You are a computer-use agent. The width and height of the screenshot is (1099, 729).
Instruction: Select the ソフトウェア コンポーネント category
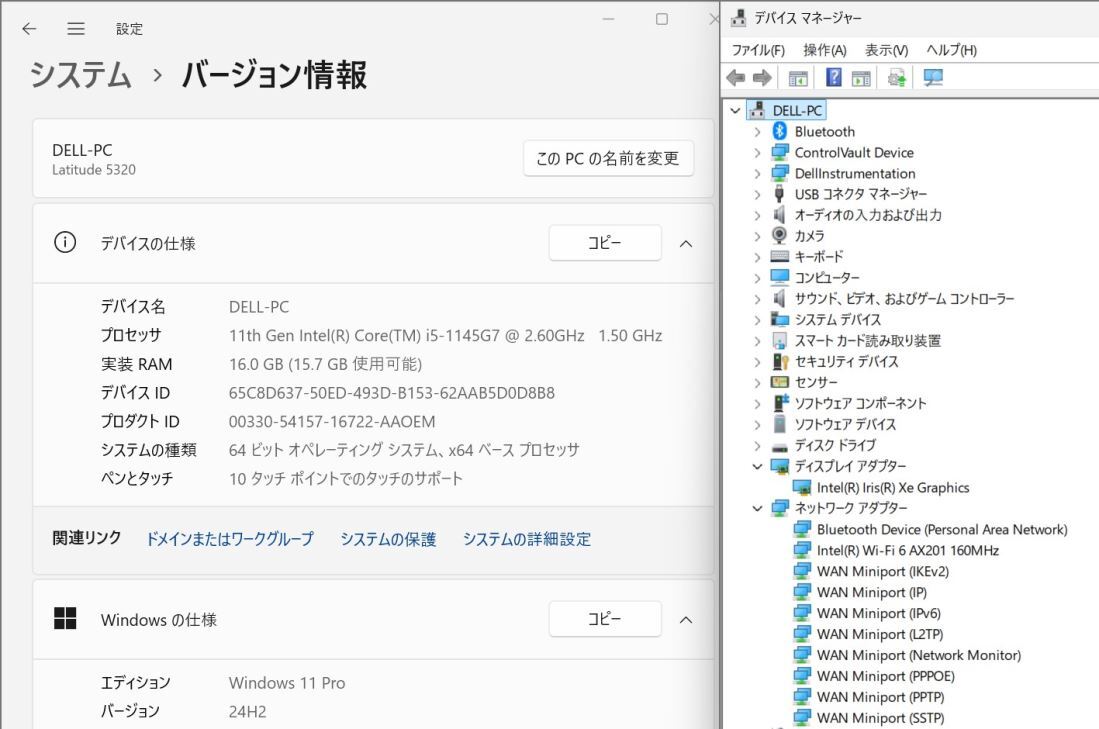tap(860, 403)
